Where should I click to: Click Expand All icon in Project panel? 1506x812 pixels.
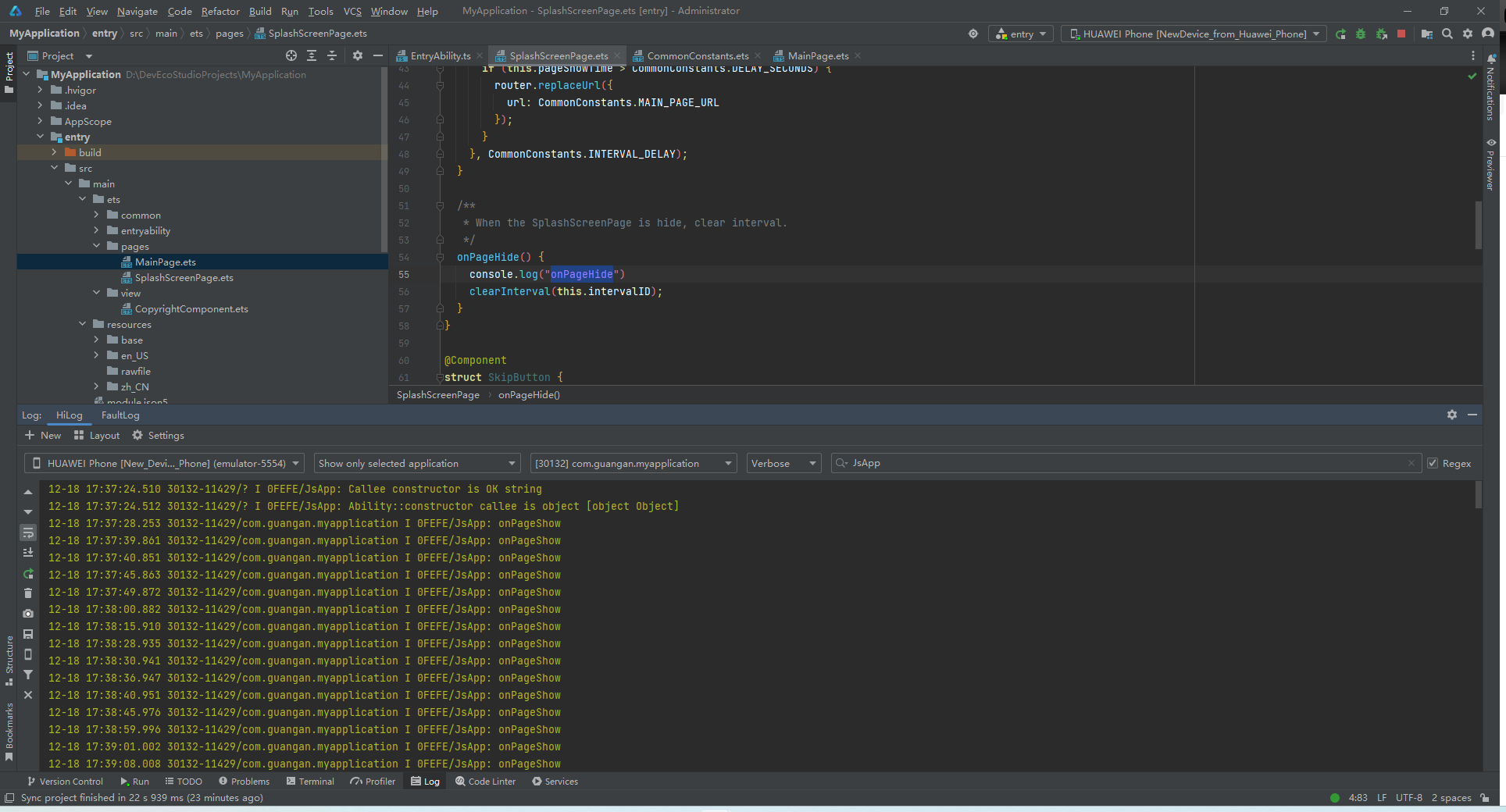[312, 55]
